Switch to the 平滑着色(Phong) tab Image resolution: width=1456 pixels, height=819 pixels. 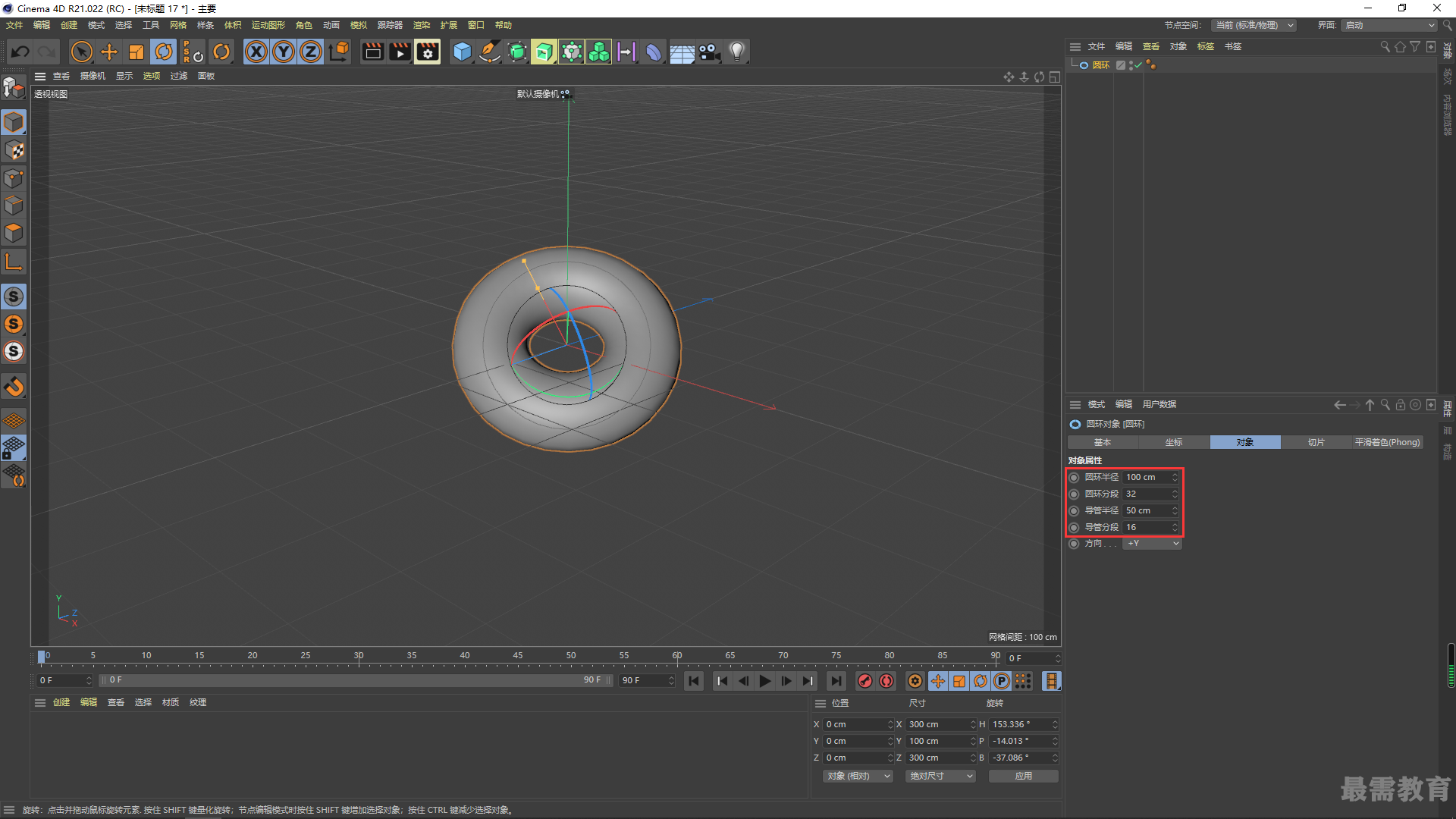pos(1388,442)
